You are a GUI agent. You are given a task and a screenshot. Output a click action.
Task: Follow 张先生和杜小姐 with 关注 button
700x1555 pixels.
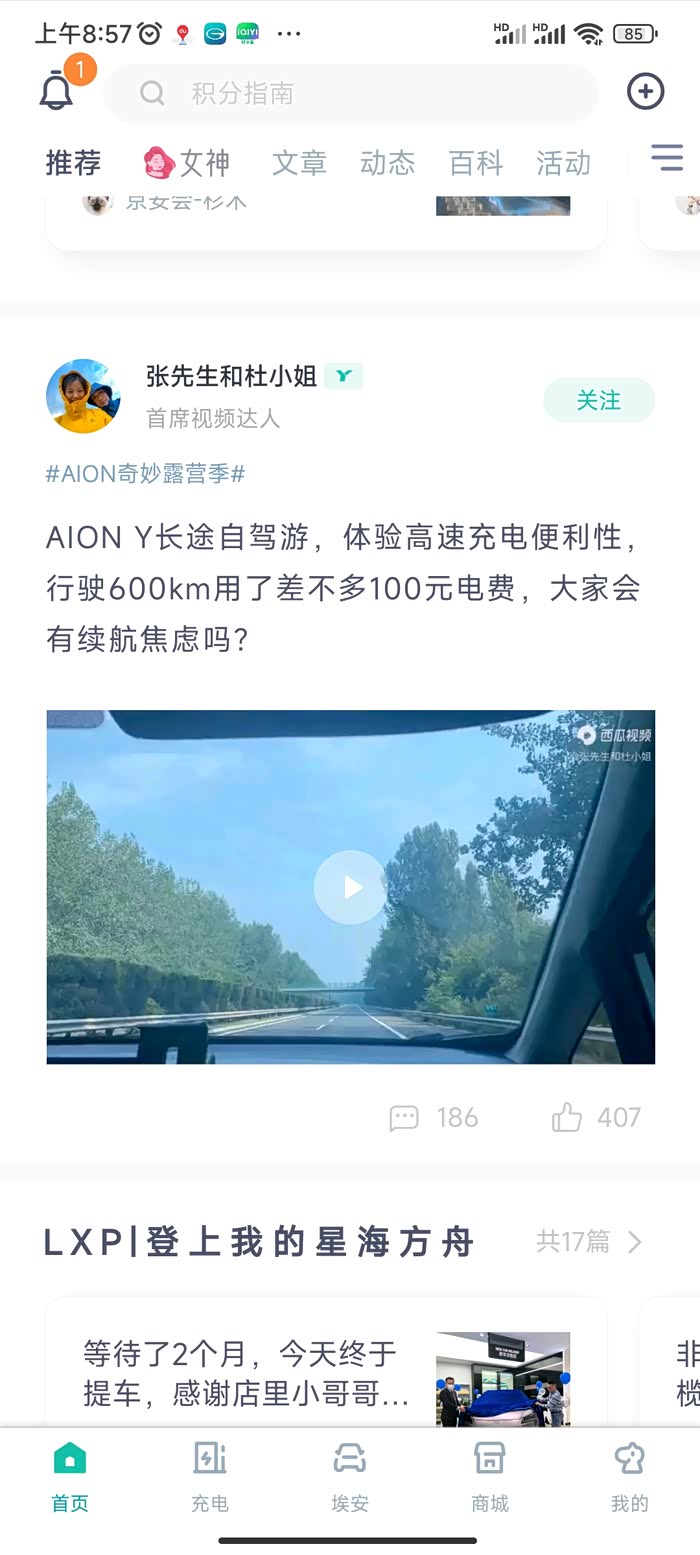point(599,400)
